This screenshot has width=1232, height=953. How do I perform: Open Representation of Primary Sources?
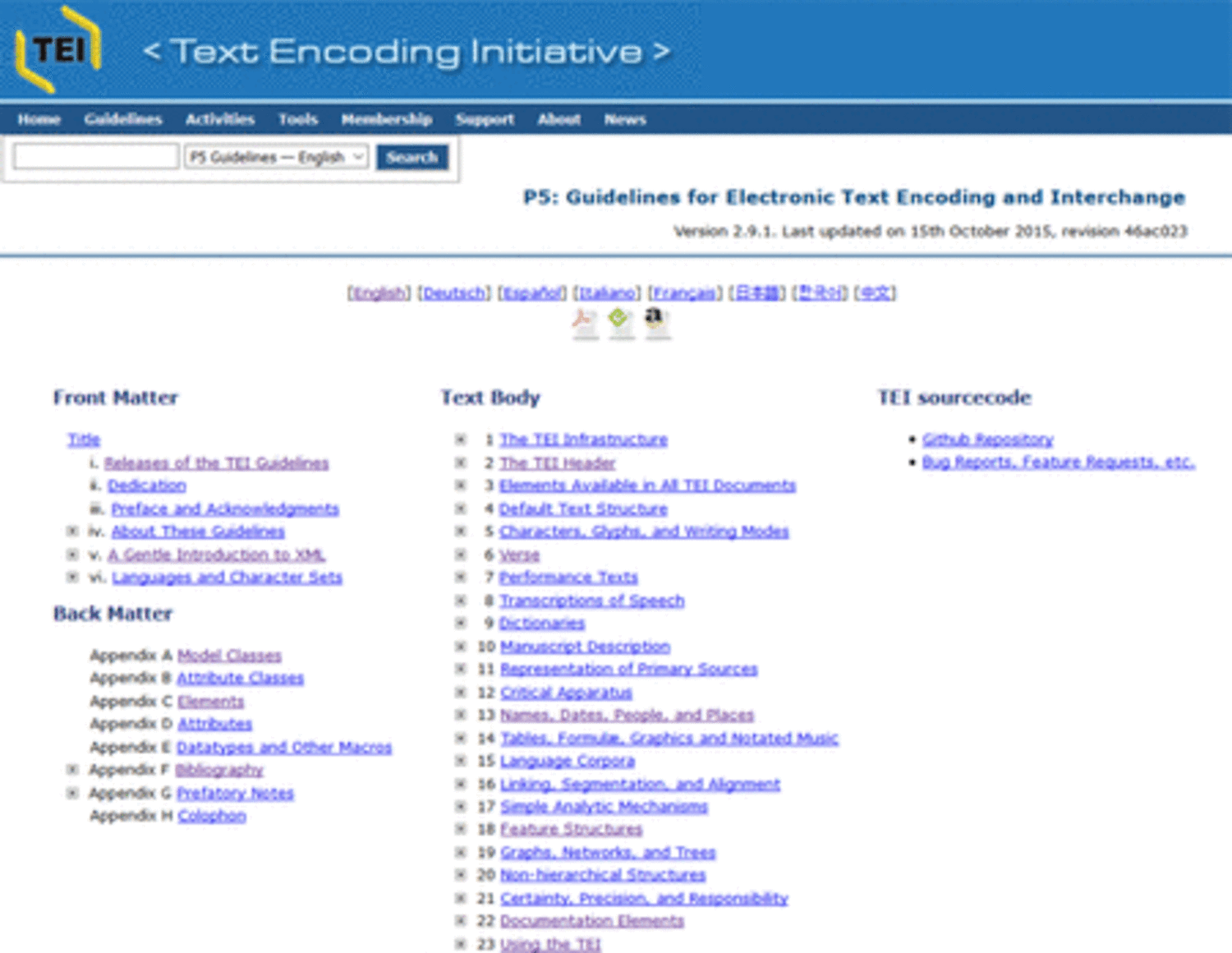[629, 670]
